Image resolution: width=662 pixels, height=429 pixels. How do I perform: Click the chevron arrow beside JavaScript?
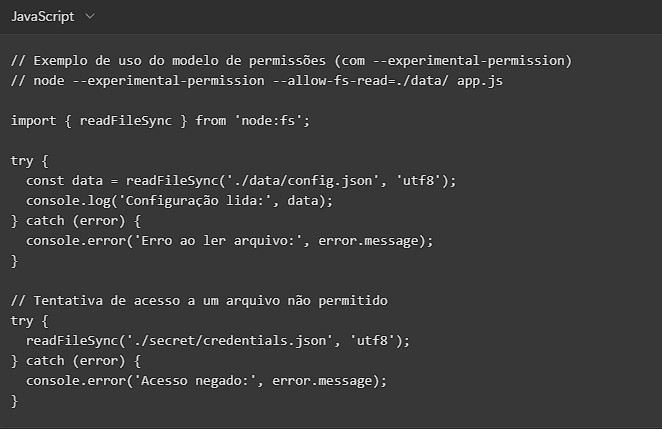pyautogui.click(x=91, y=18)
